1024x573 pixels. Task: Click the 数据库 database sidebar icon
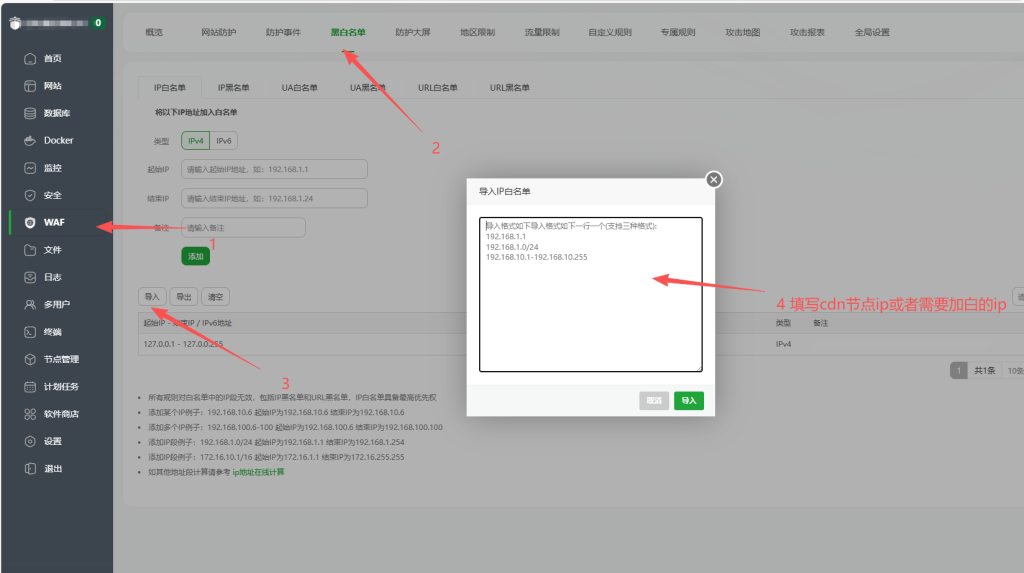[30, 113]
